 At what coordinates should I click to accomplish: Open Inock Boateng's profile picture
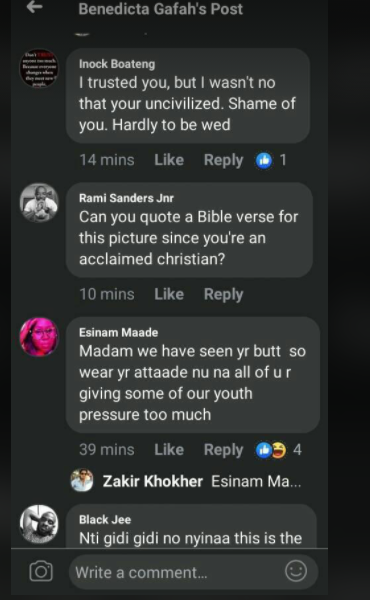point(39,68)
